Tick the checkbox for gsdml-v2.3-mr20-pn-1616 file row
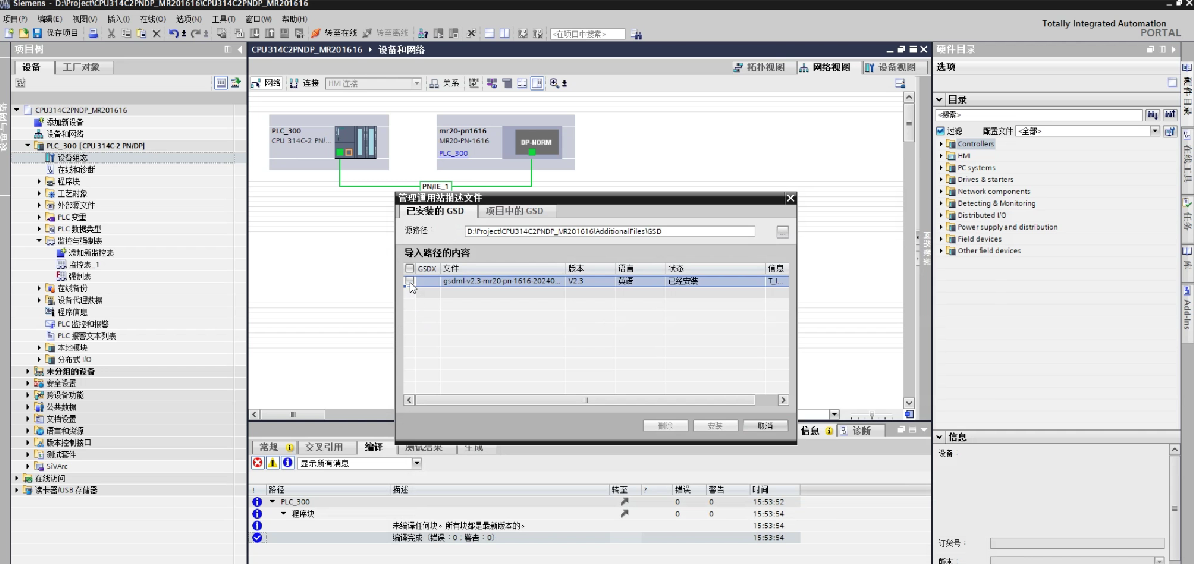The height and width of the screenshot is (564, 1194). (x=410, y=282)
